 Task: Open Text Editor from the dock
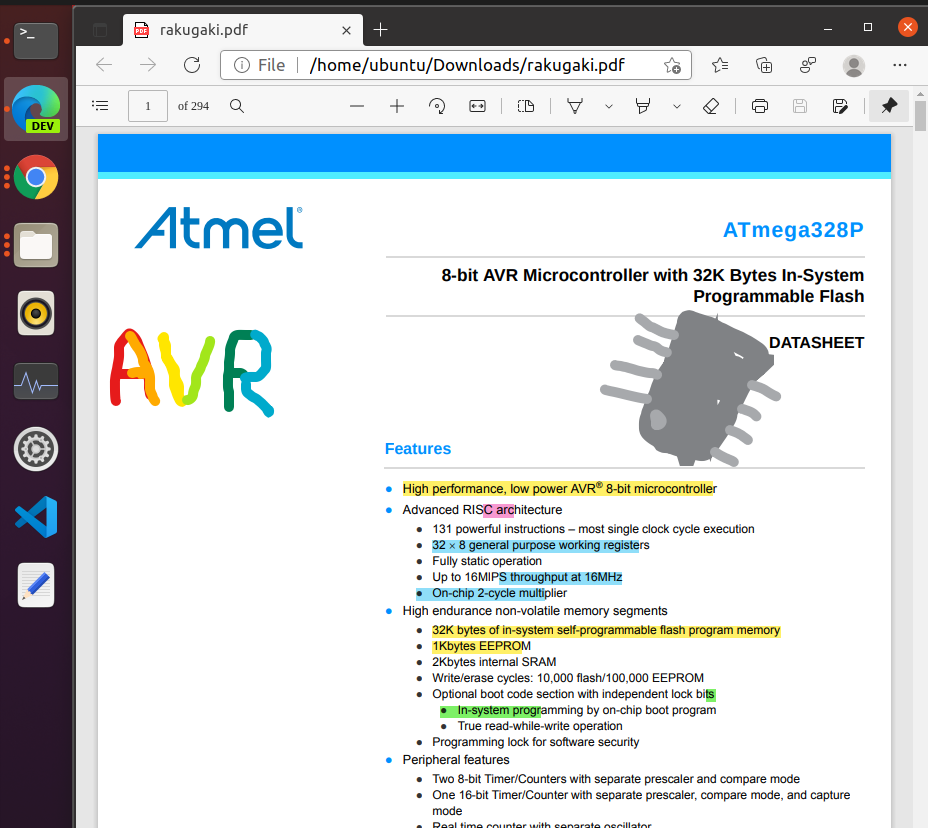coord(36,585)
